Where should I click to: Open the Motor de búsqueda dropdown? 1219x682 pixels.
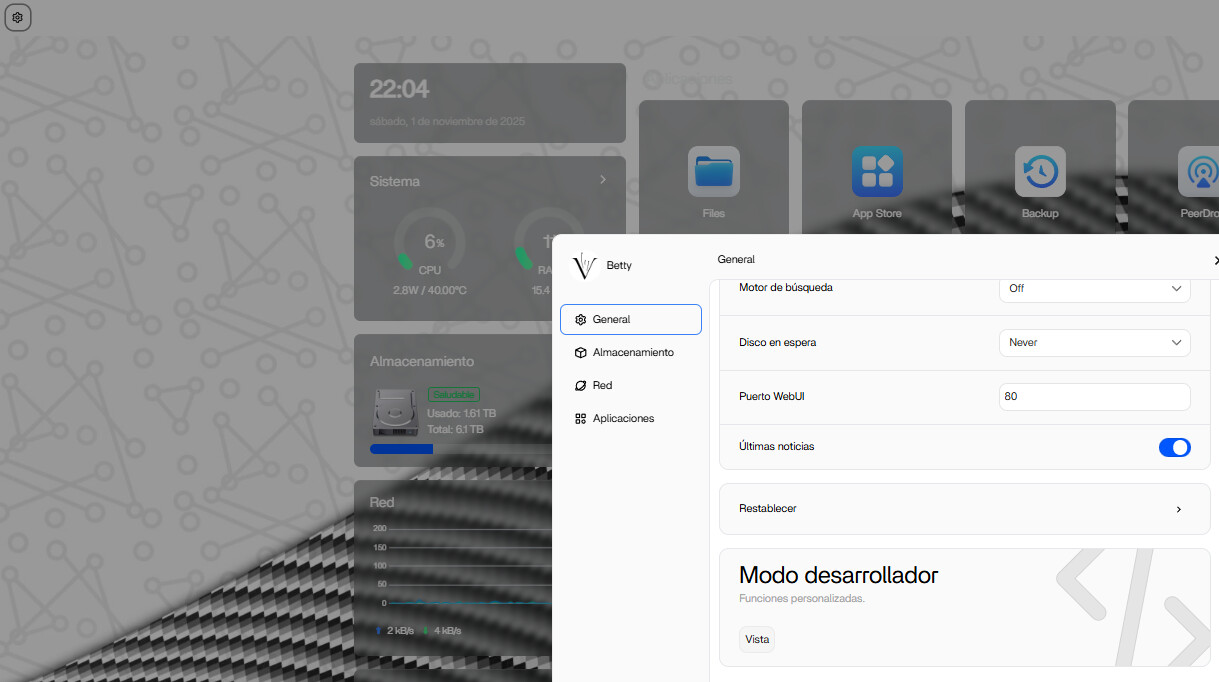pyautogui.click(x=1094, y=288)
